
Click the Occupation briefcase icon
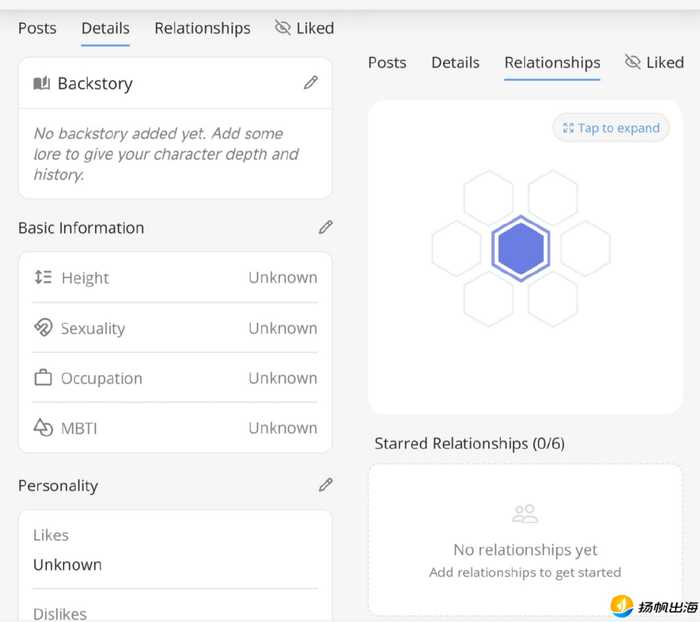coord(43,378)
